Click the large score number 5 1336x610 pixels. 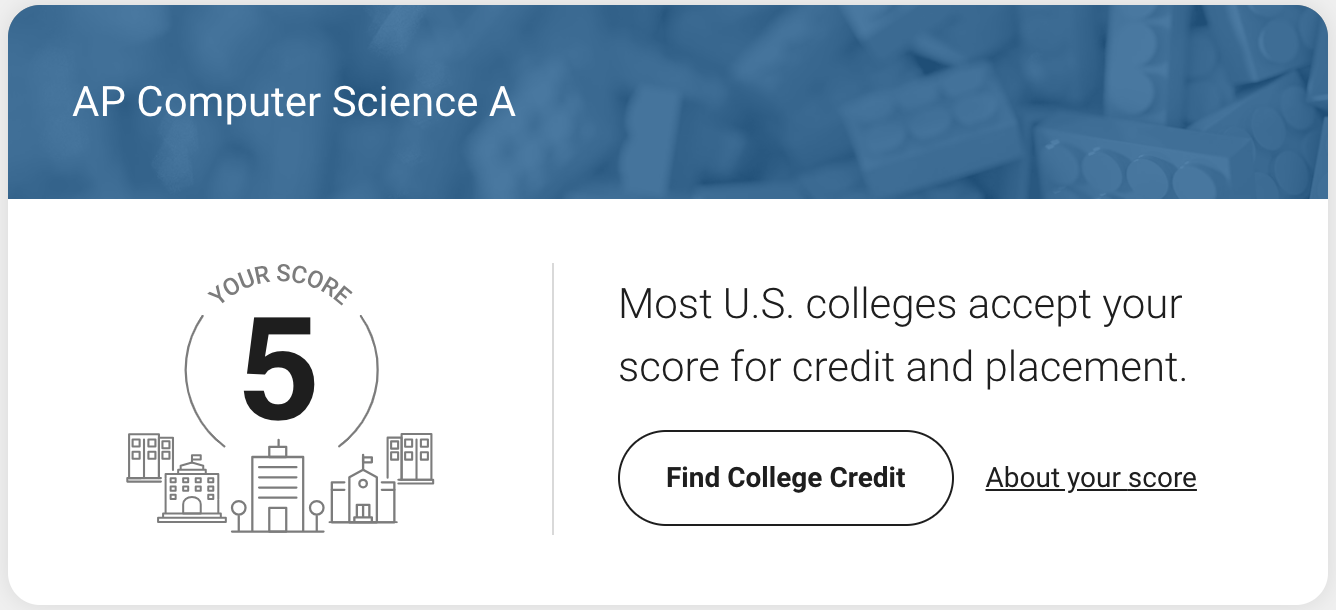click(x=279, y=371)
